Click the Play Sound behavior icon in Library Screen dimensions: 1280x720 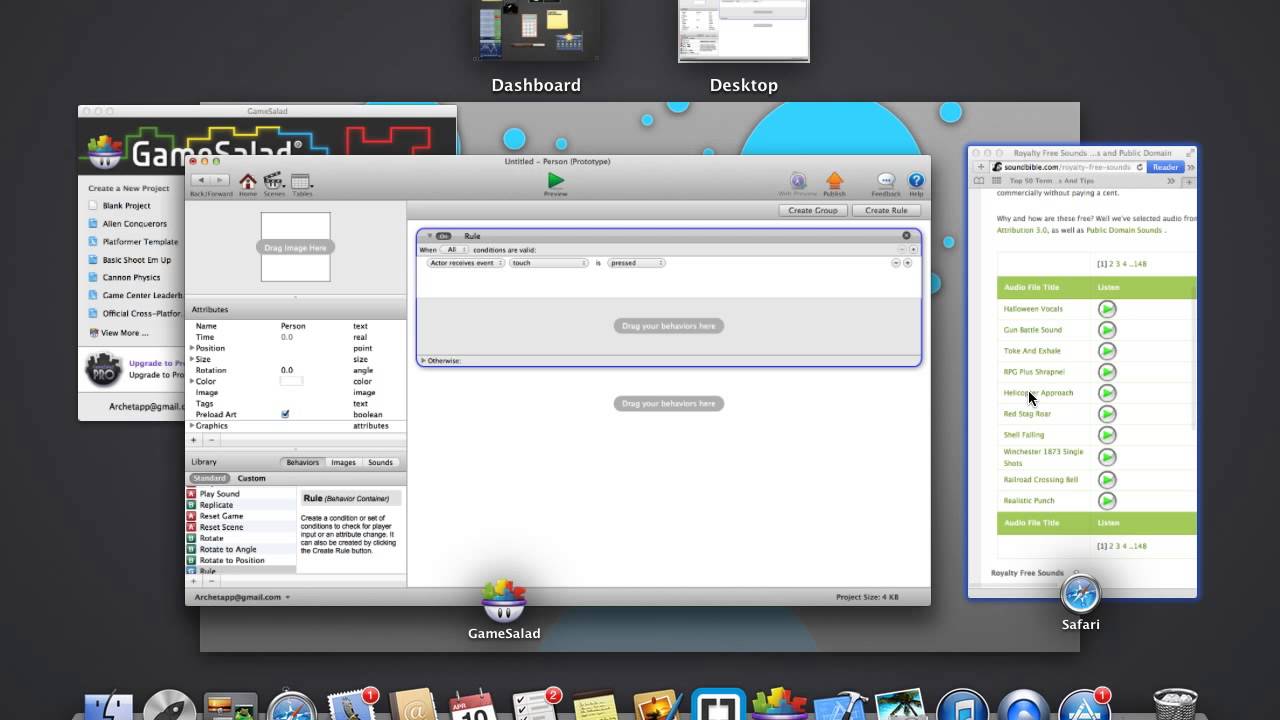click(191, 494)
